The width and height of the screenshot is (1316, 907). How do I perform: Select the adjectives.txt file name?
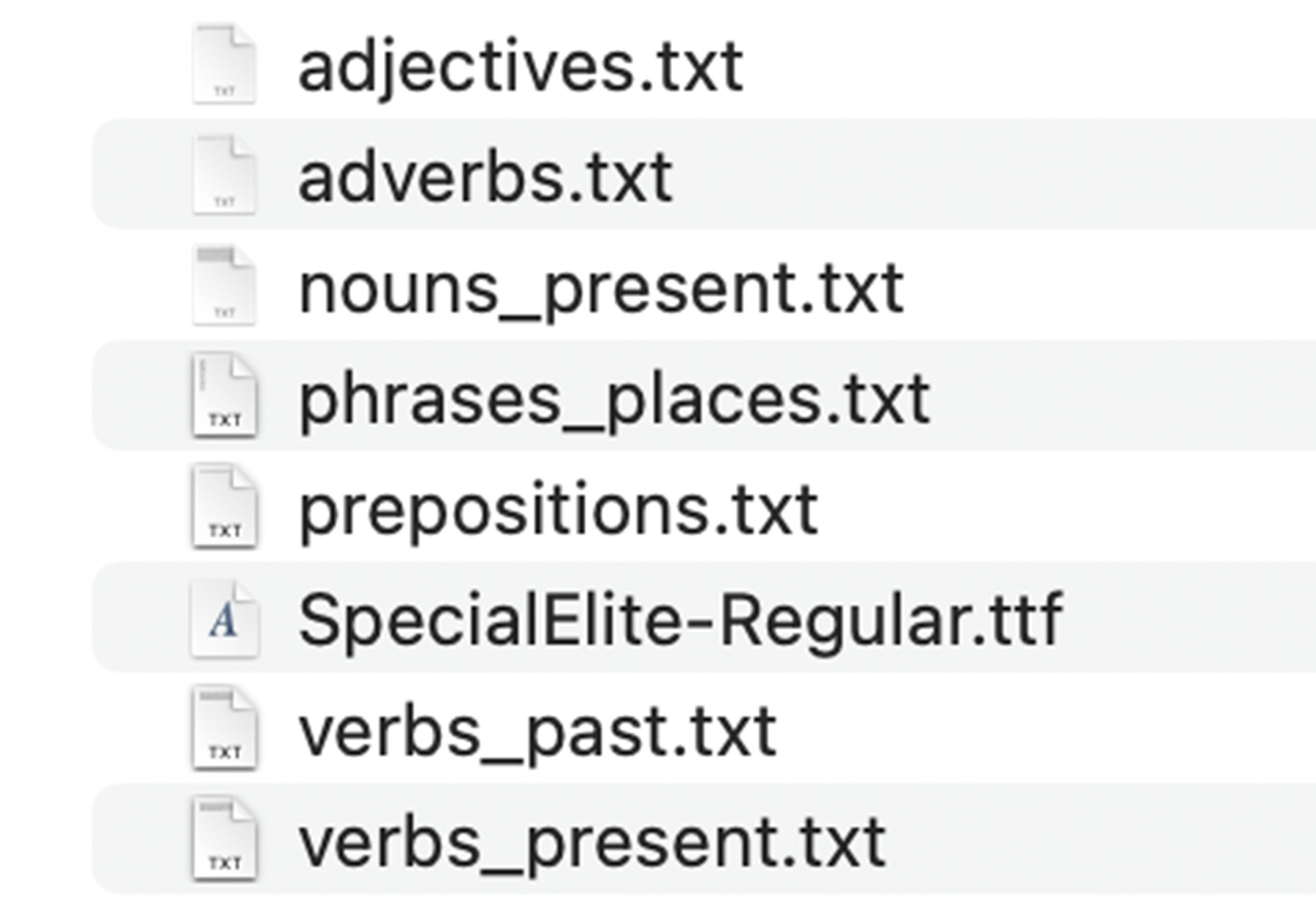click(x=521, y=67)
